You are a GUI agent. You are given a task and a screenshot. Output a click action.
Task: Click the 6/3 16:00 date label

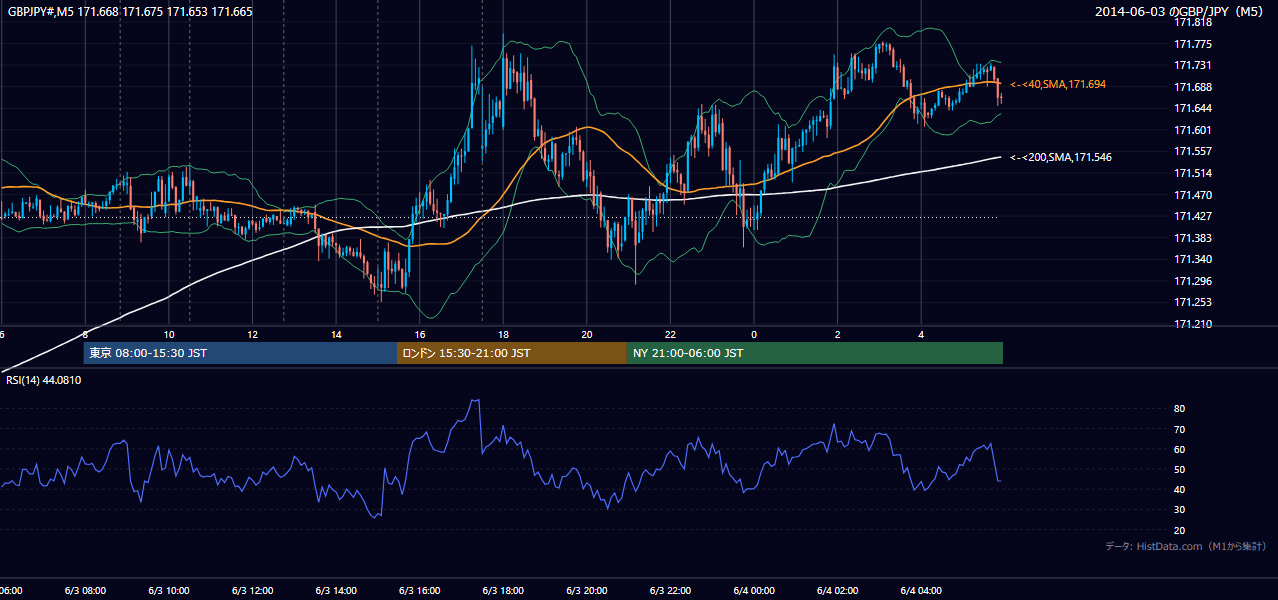click(x=420, y=591)
